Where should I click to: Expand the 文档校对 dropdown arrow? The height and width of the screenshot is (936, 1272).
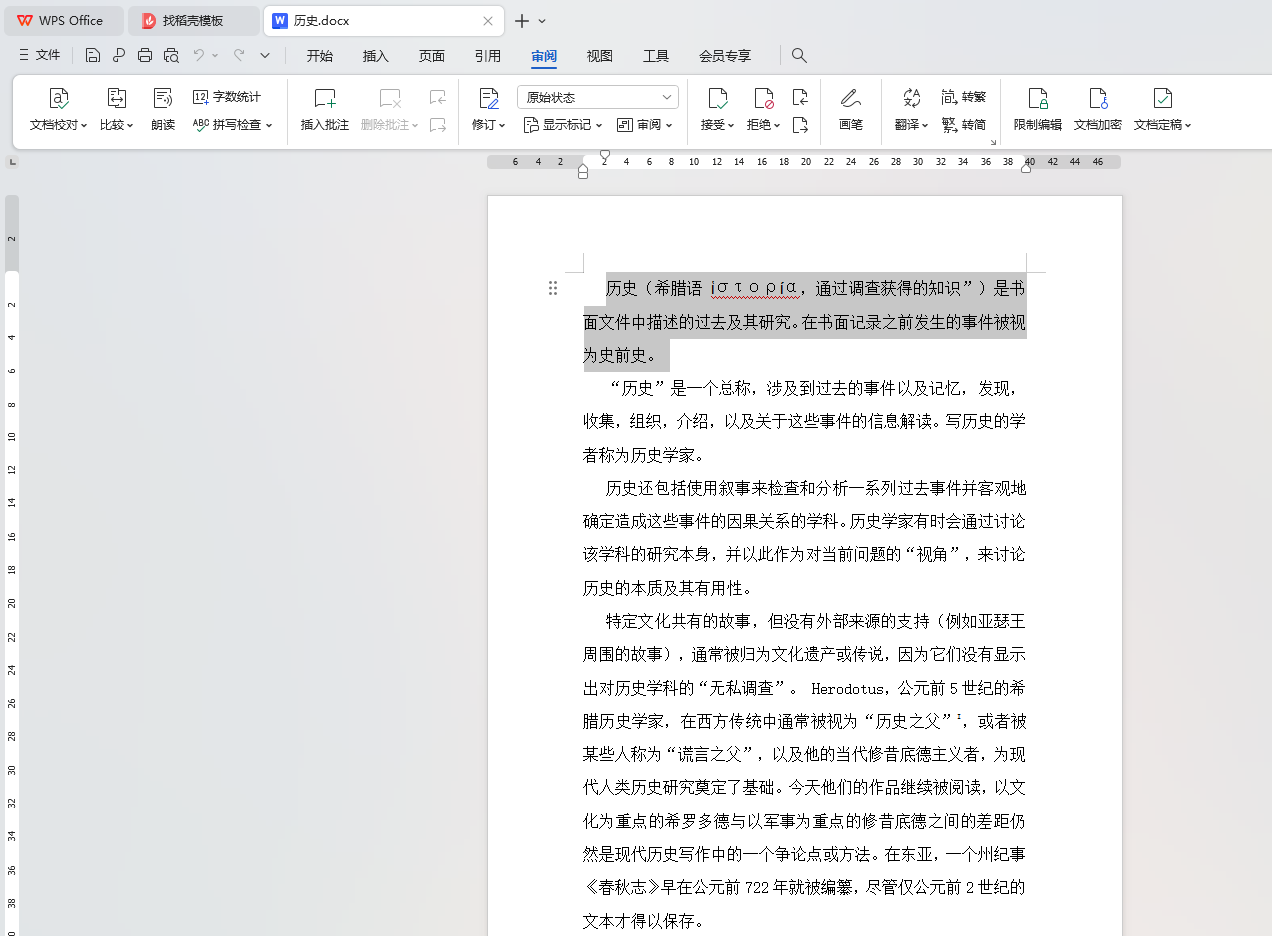click(x=84, y=126)
